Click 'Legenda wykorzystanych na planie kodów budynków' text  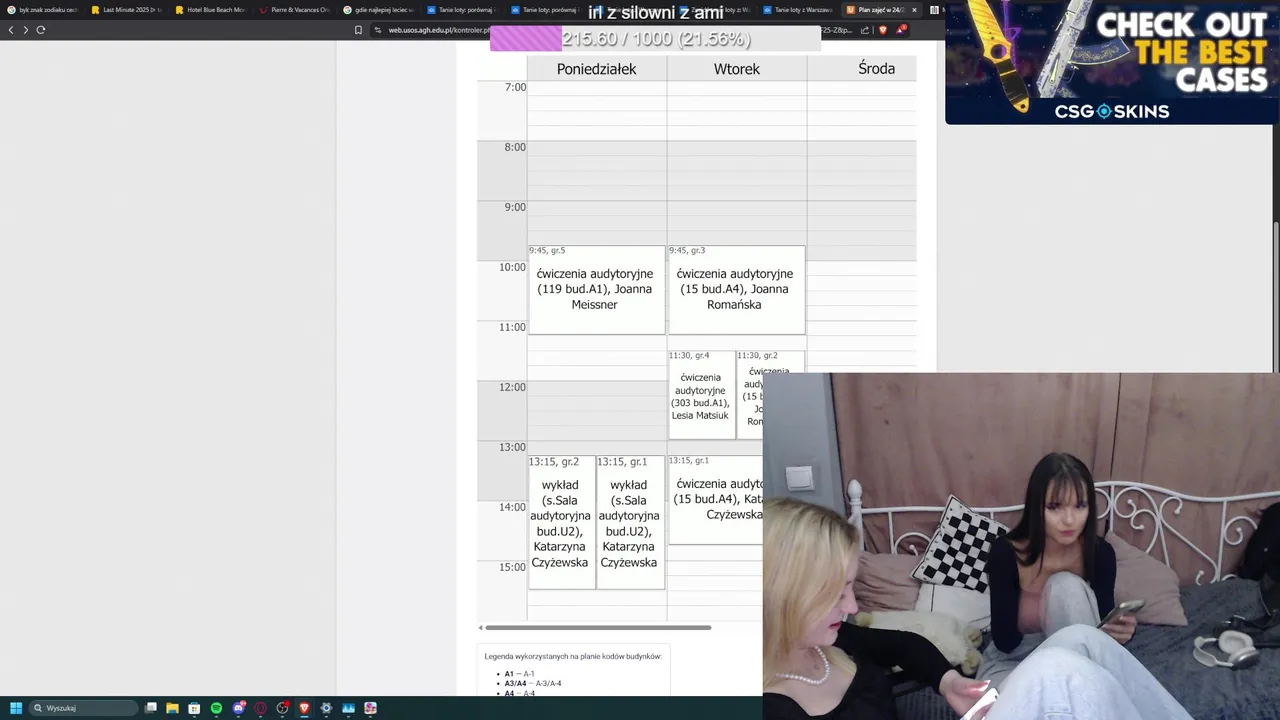573,657
